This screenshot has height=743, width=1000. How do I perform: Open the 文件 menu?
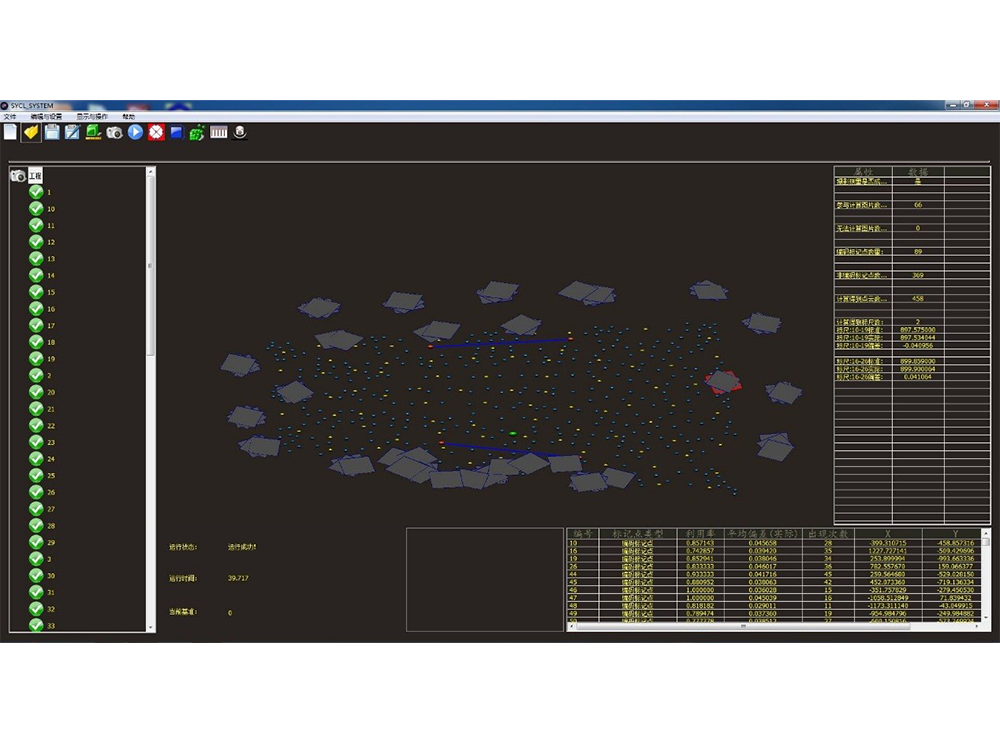tap(10, 117)
